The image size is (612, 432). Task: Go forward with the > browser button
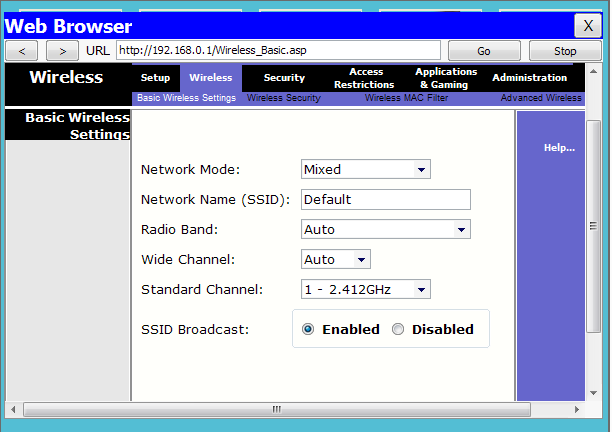[62, 51]
